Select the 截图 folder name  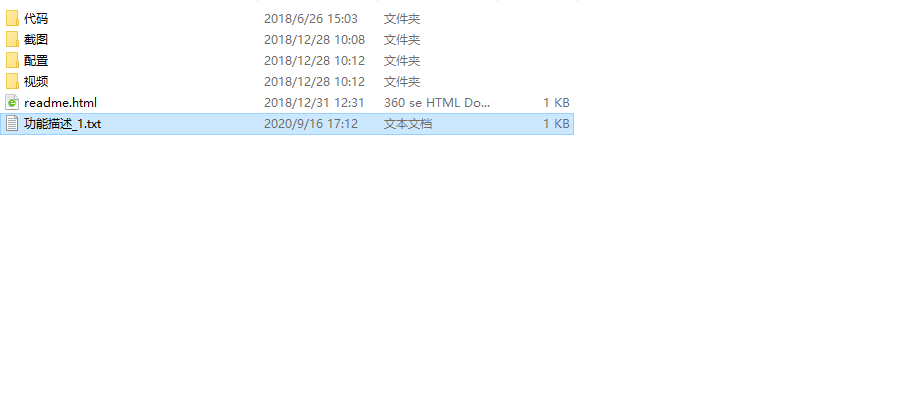(x=36, y=40)
